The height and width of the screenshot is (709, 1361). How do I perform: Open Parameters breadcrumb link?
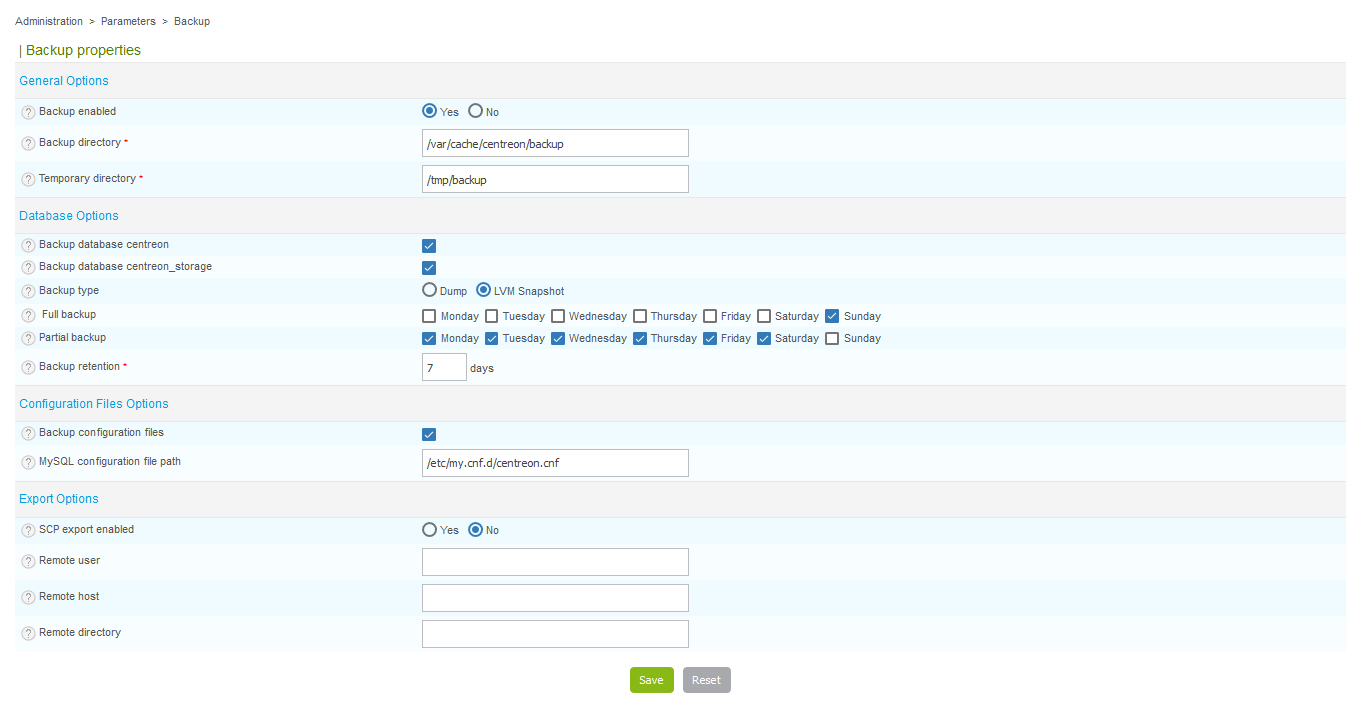pos(128,21)
